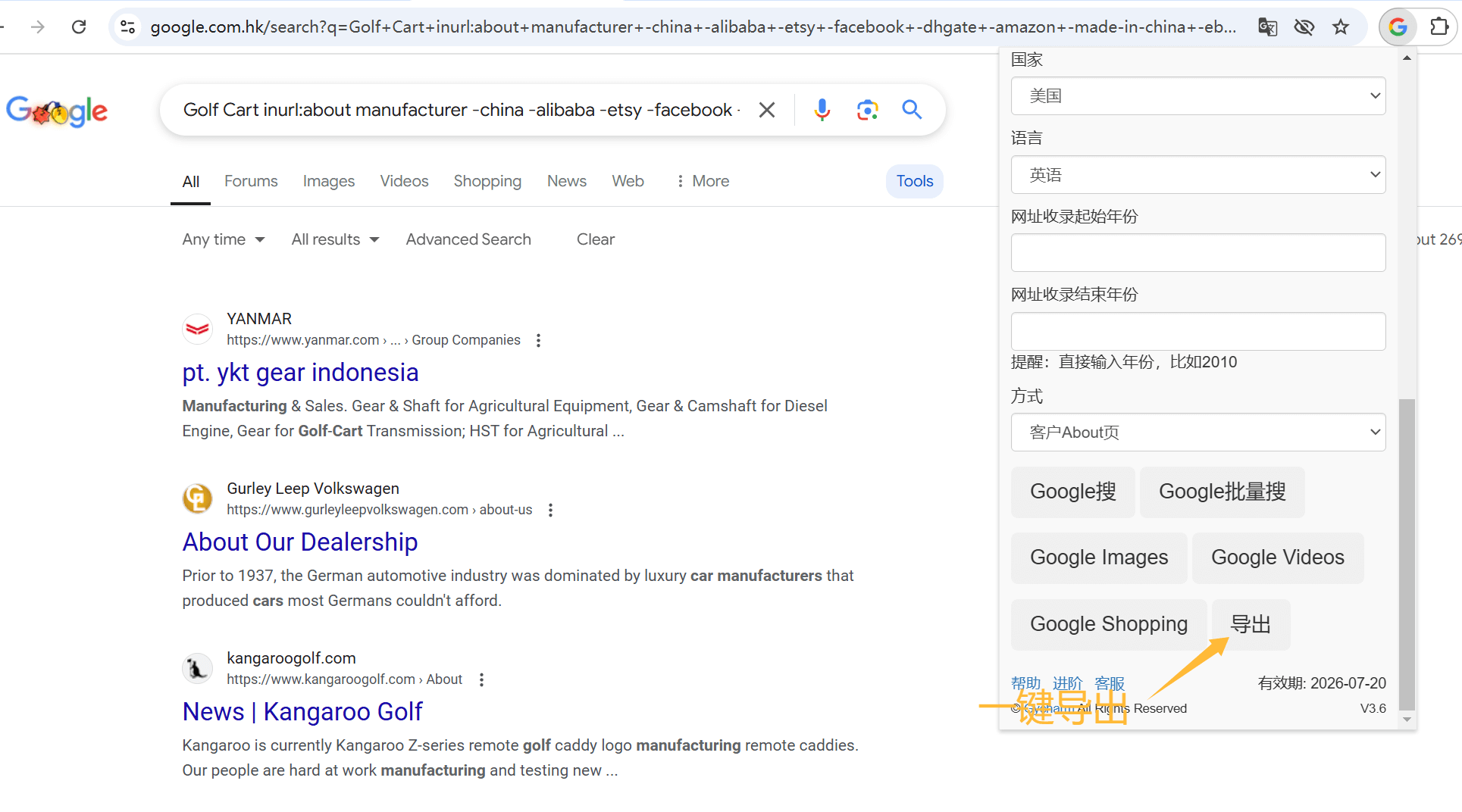Open options menu for YANMAR result

click(x=538, y=341)
